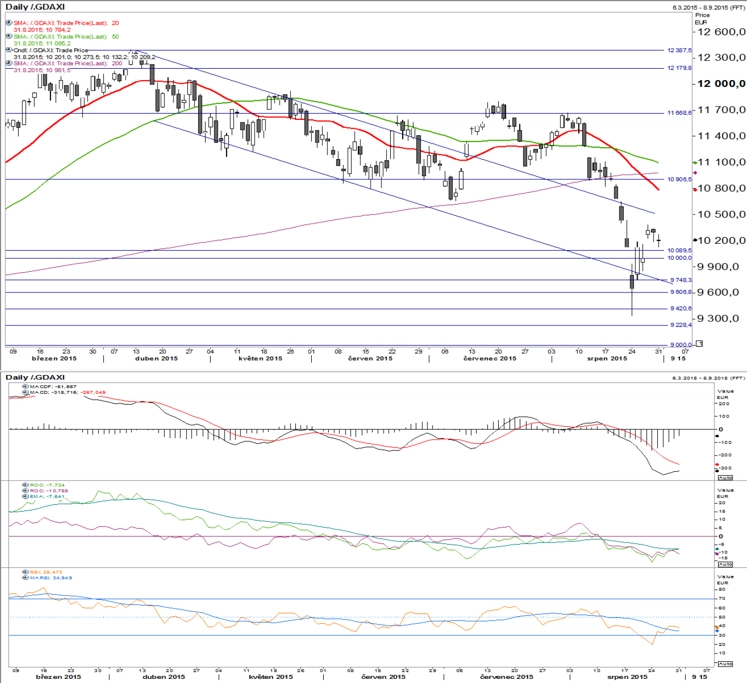Click the Auto scale box in MACD pane
The image size is (747, 683).
(x=725, y=477)
